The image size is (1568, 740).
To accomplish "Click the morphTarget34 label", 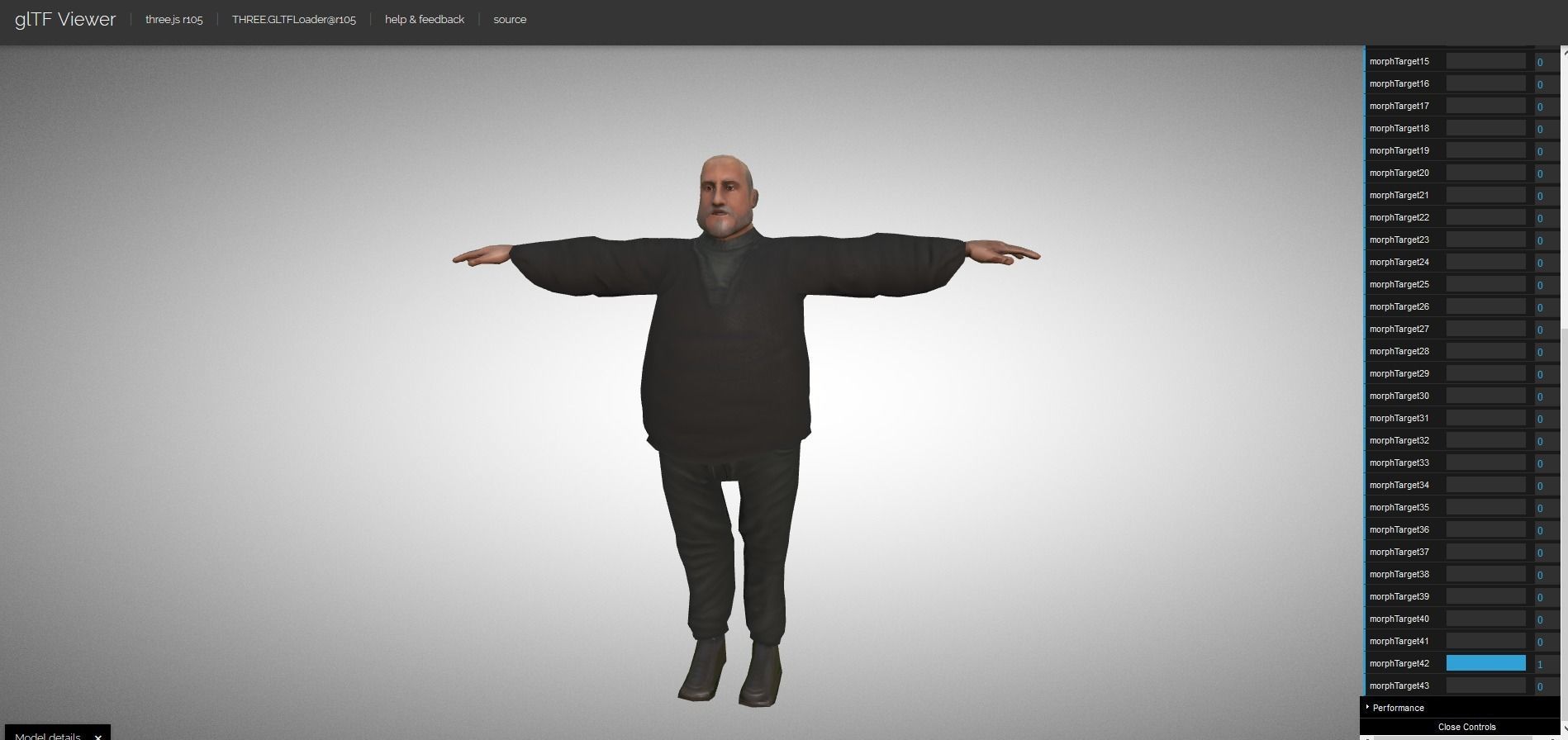I will coord(1399,485).
